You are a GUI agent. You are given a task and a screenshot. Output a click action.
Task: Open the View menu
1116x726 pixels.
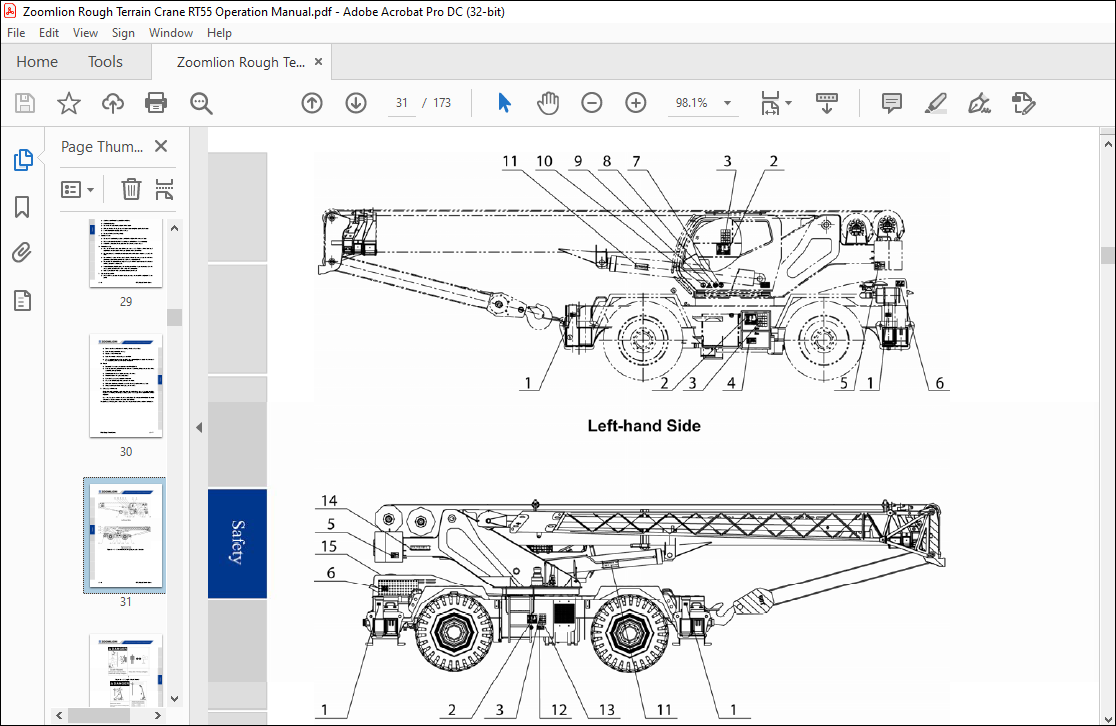85,33
